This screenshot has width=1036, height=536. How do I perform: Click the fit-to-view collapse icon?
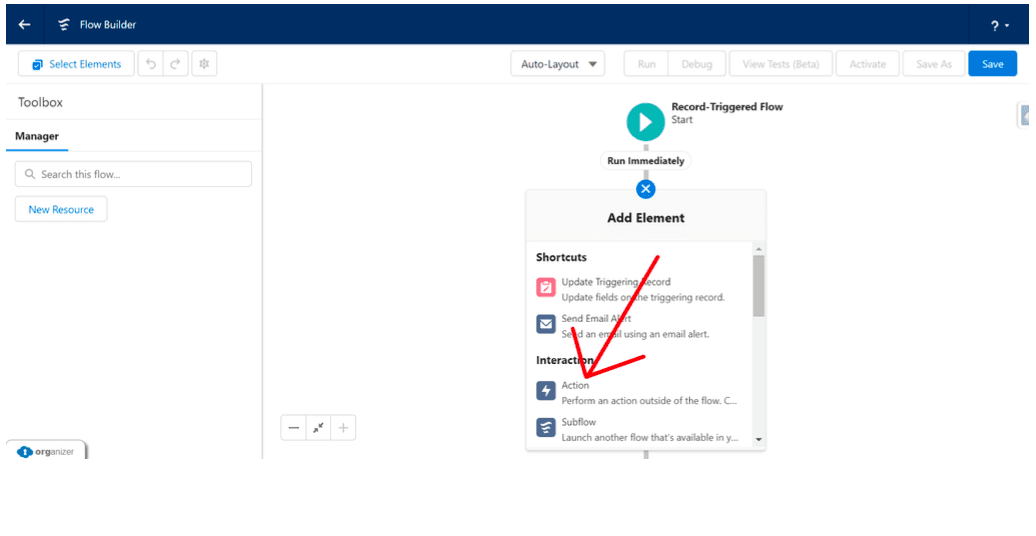click(x=318, y=428)
